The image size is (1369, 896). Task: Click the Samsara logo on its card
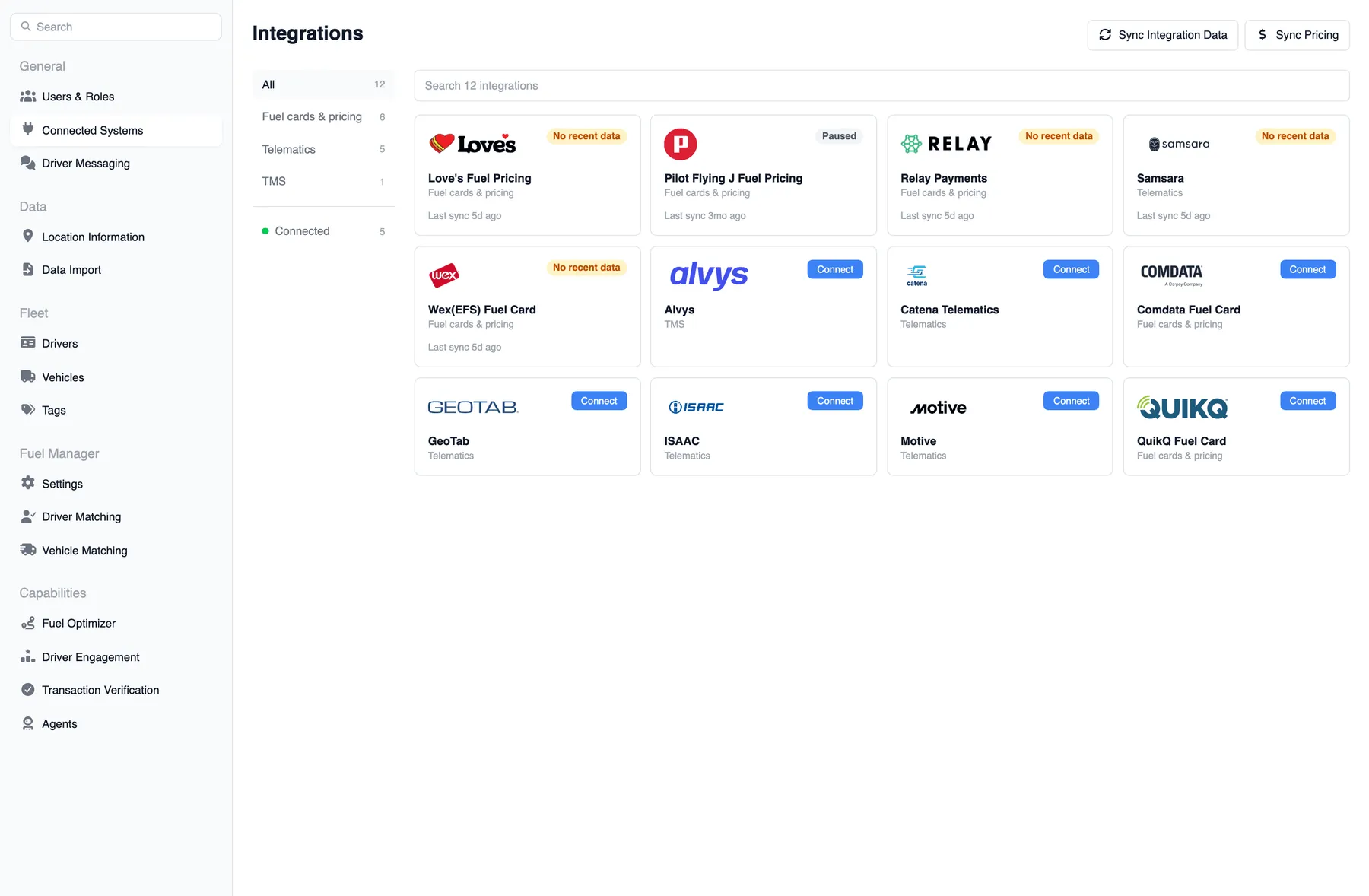(x=1179, y=144)
